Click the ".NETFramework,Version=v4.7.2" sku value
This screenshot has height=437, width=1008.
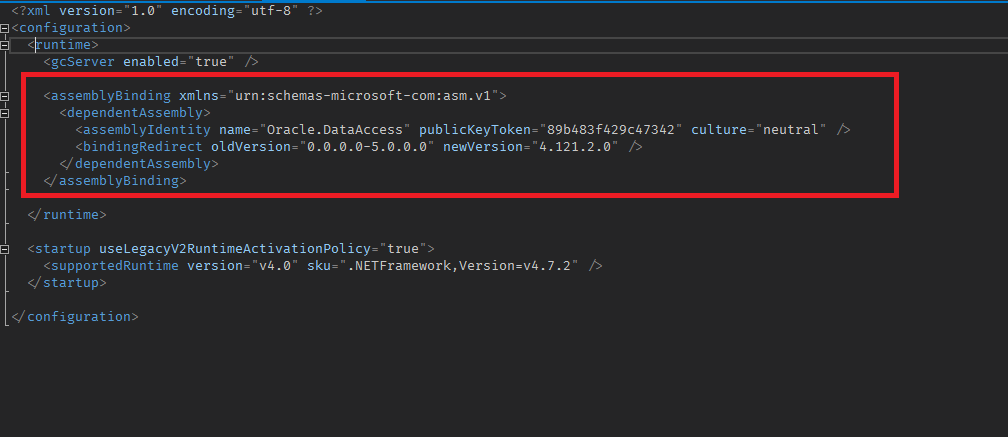point(458,265)
